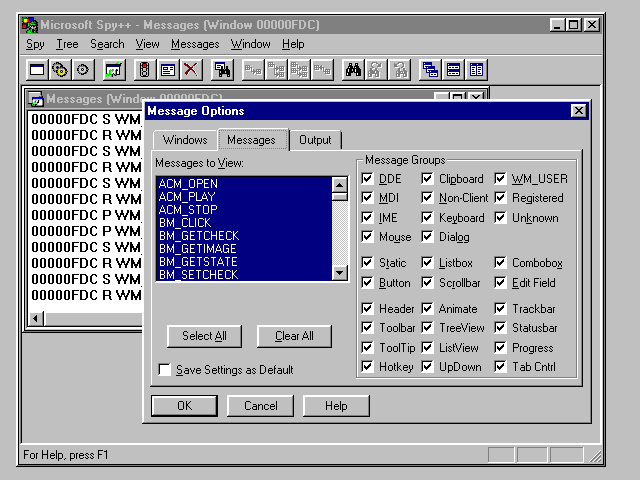The width and height of the screenshot is (640, 480).
Task: Open the Search menu
Action: [107, 44]
